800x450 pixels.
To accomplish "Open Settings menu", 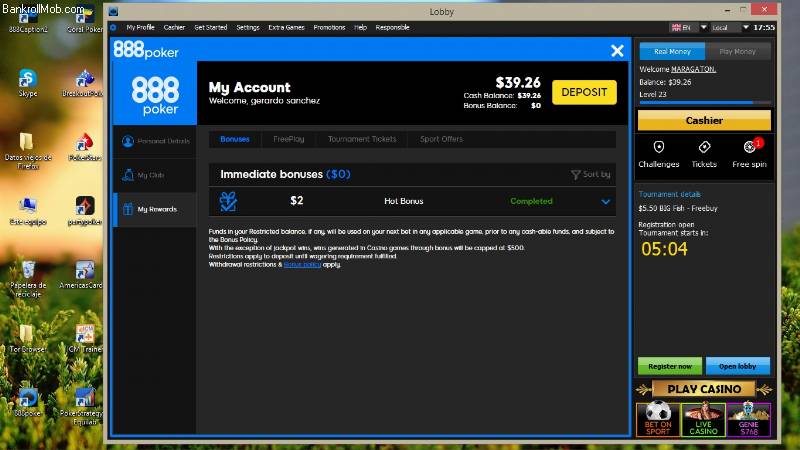I will coord(248,28).
